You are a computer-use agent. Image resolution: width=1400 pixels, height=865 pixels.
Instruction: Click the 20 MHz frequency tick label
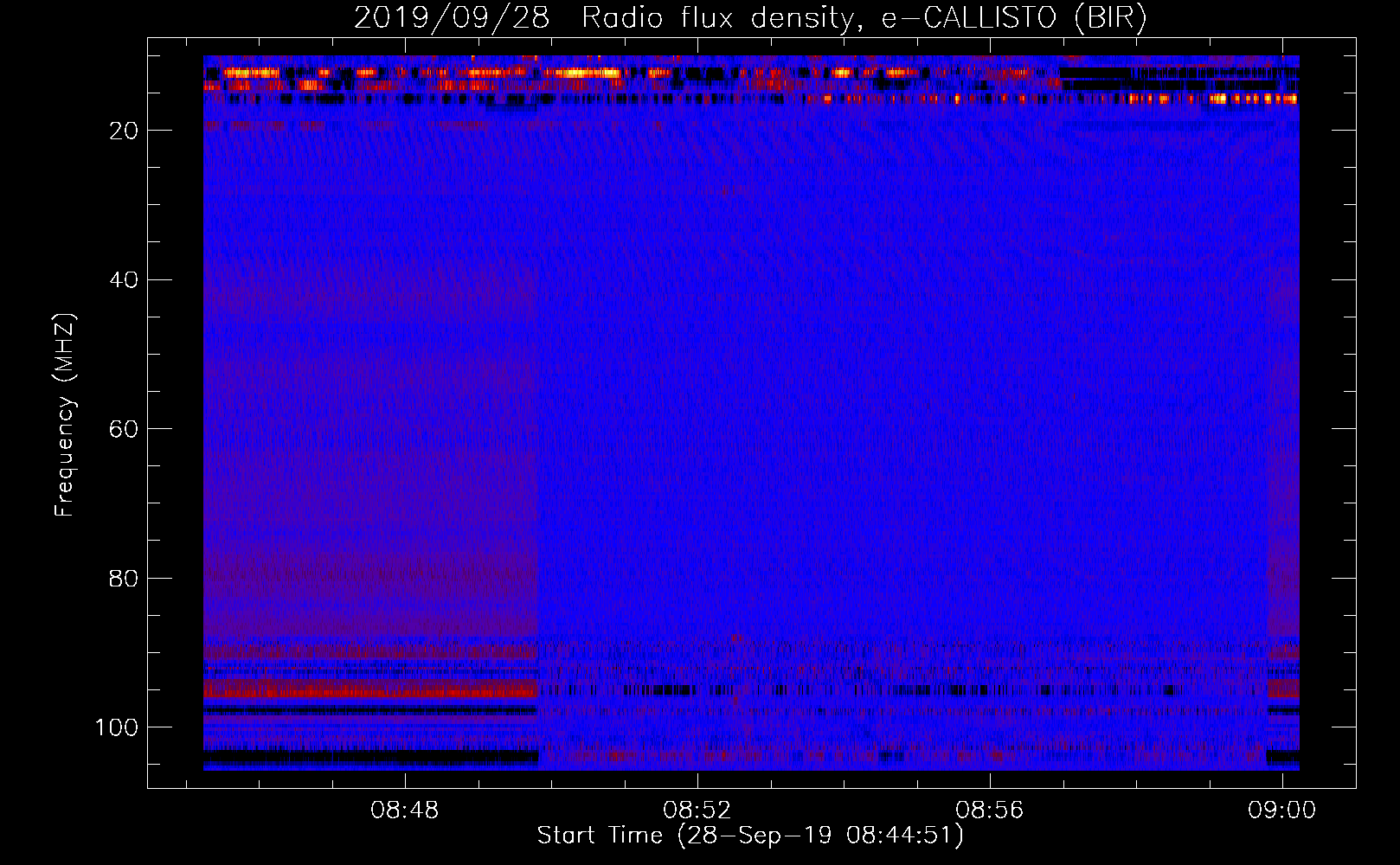click(124, 131)
